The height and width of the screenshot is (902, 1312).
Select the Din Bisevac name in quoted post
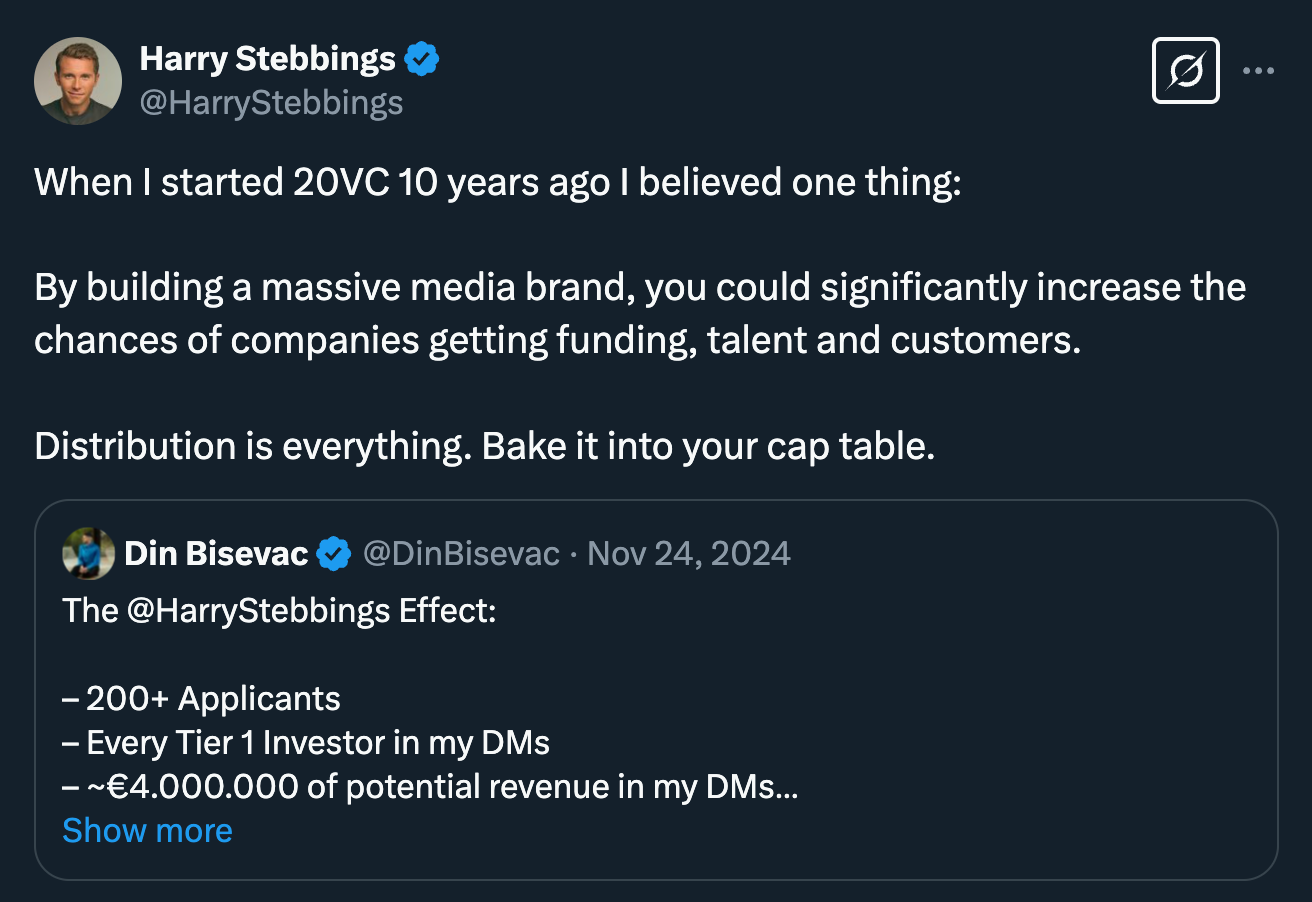tap(215, 553)
